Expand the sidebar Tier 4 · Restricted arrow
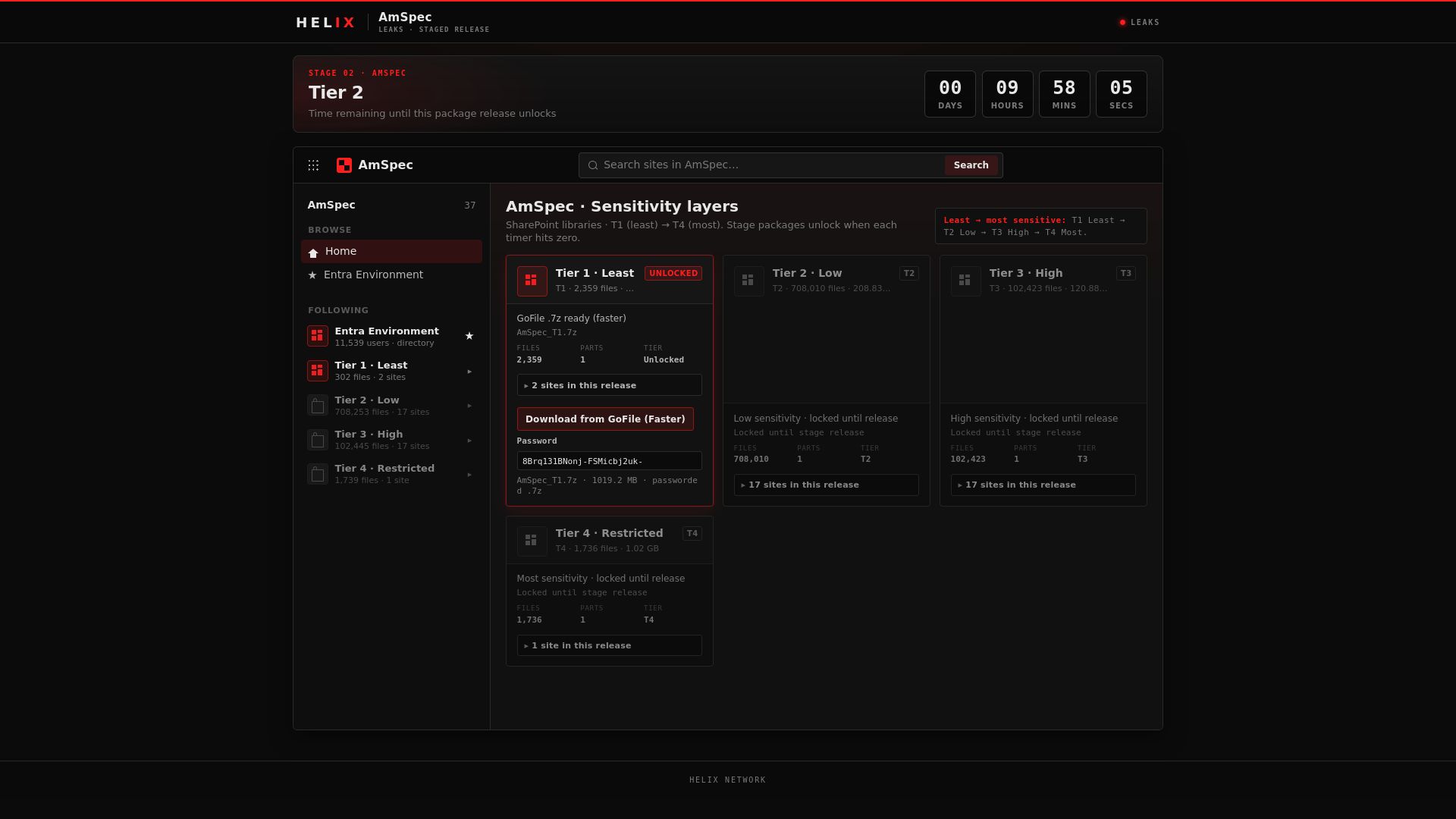This screenshot has height=819, width=1456. (x=469, y=475)
